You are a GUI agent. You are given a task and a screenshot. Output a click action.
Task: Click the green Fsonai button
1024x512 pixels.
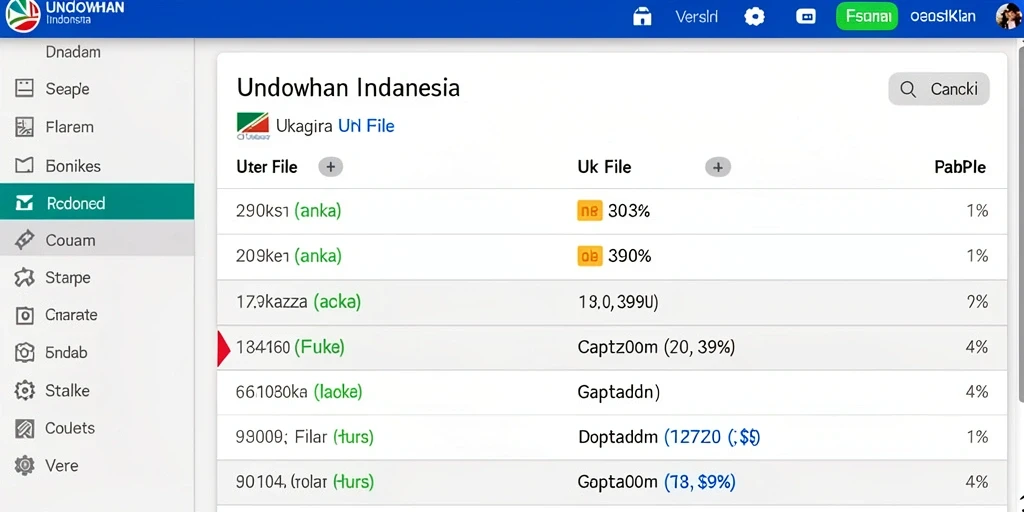pos(867,16)
